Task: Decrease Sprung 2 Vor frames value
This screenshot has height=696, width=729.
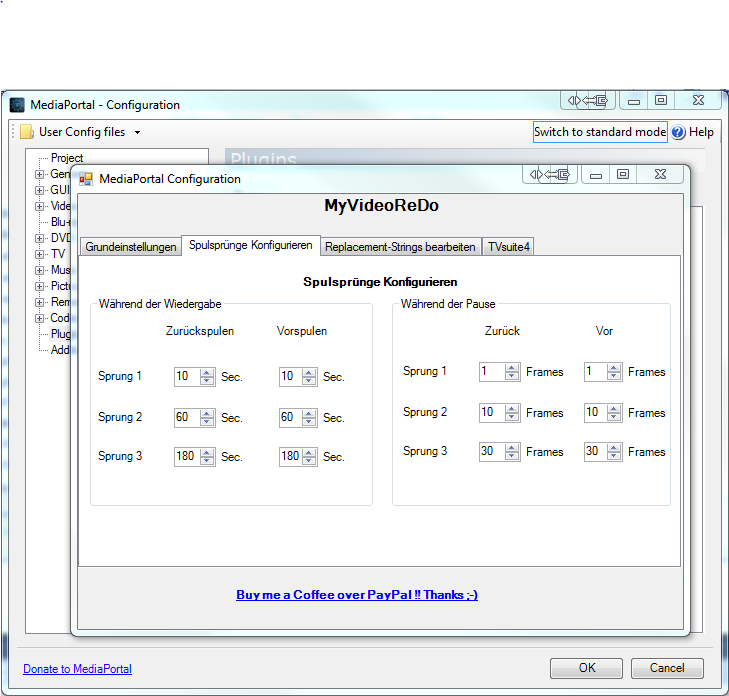Action: click(614, 417)
